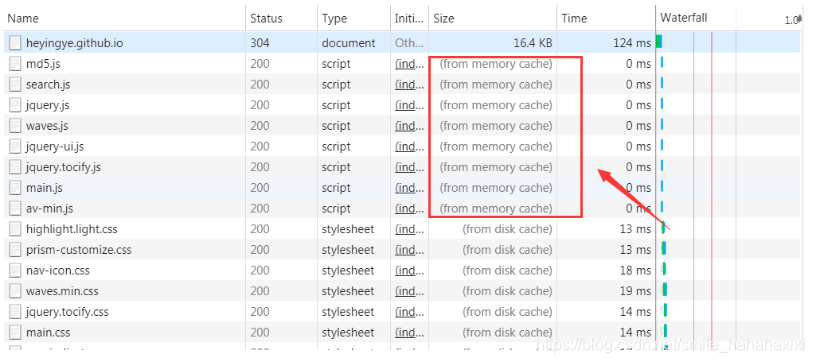Screen dimensions: 814x363
Task: Click file icon next to av-min.js
Action: coord(16,208)
